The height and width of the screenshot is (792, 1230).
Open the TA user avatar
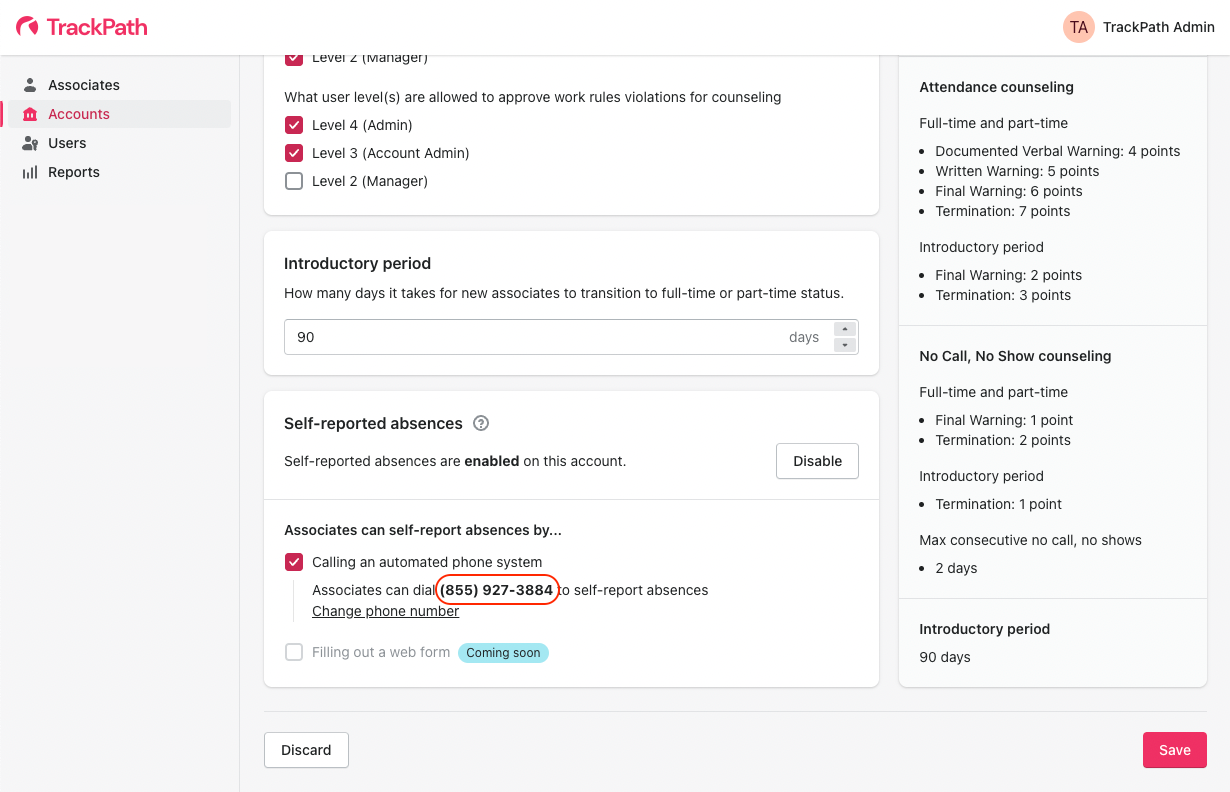1078,27
